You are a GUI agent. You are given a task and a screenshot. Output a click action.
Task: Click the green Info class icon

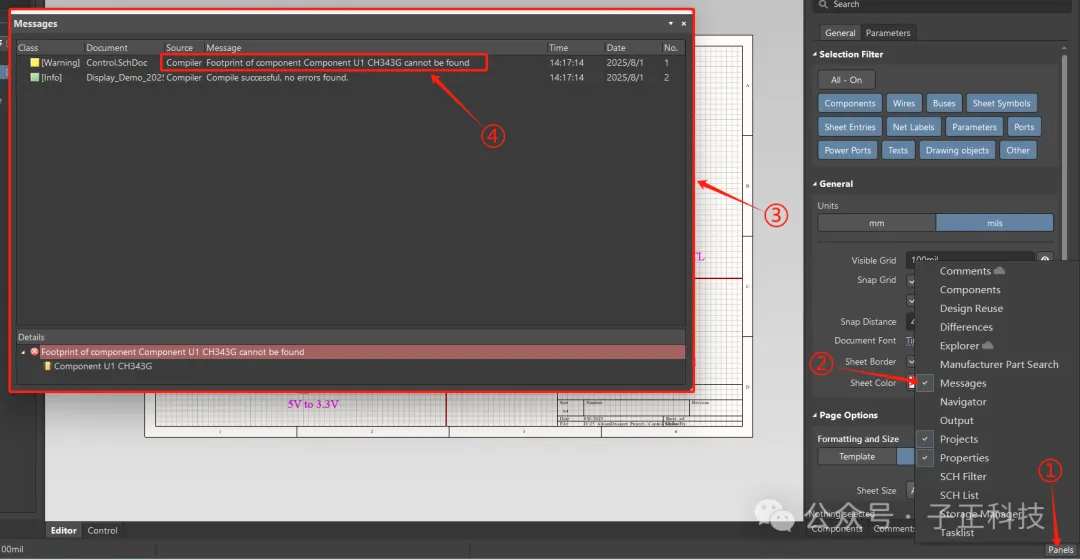click(x=35, y=78)
